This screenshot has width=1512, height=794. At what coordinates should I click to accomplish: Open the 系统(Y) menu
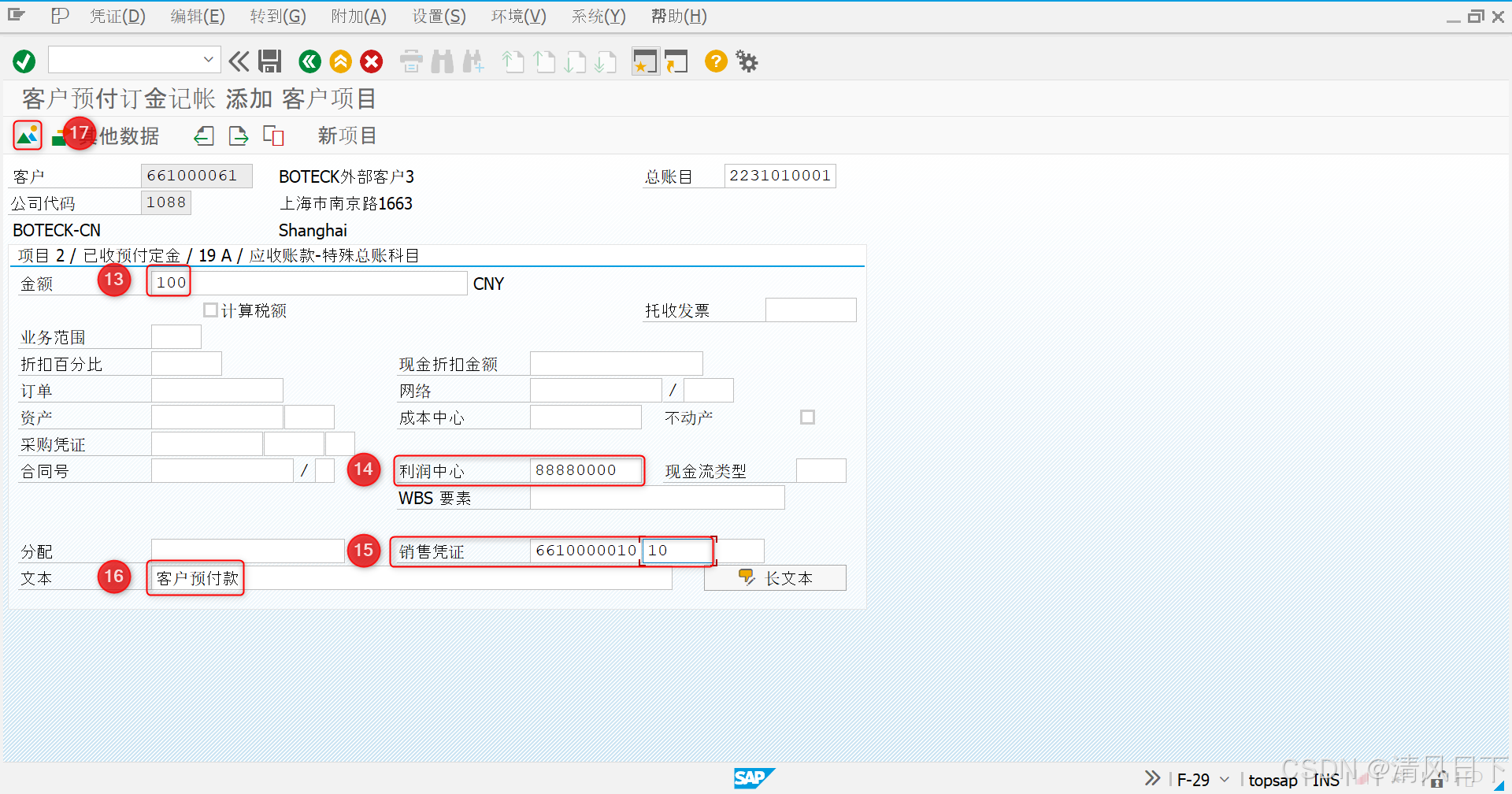[x=597, y=16]
